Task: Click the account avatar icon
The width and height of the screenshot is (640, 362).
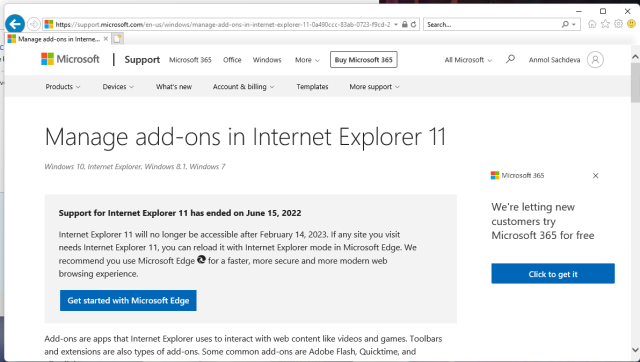Action: [595, 60]
